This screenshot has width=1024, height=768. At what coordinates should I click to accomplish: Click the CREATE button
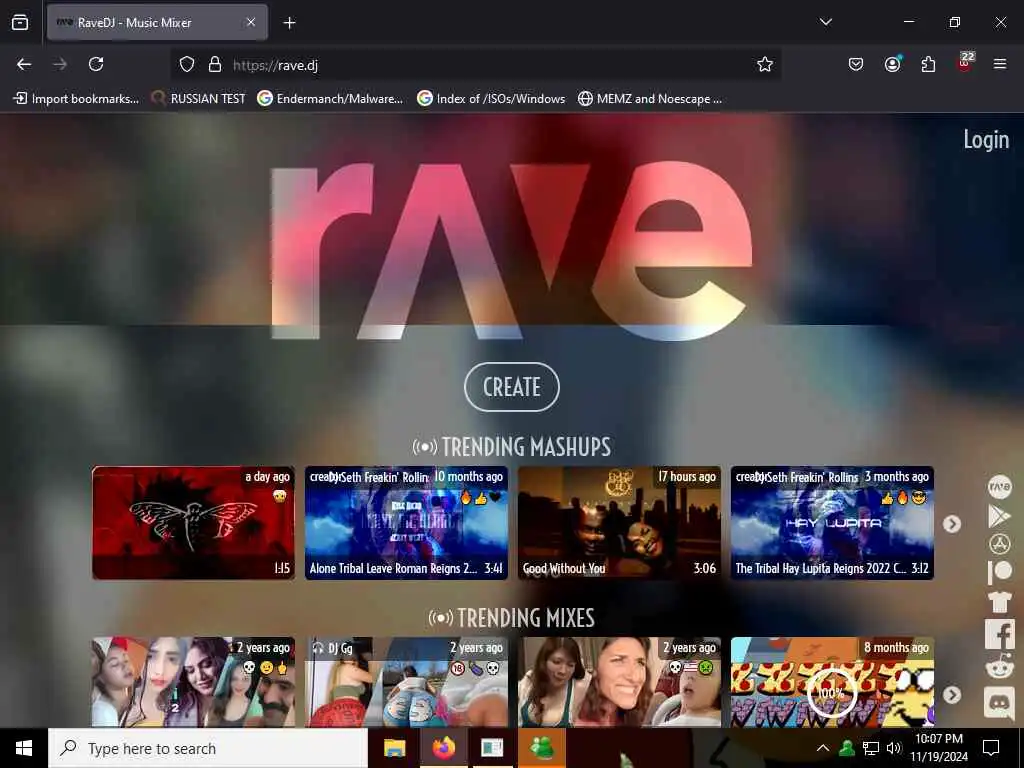511,387
